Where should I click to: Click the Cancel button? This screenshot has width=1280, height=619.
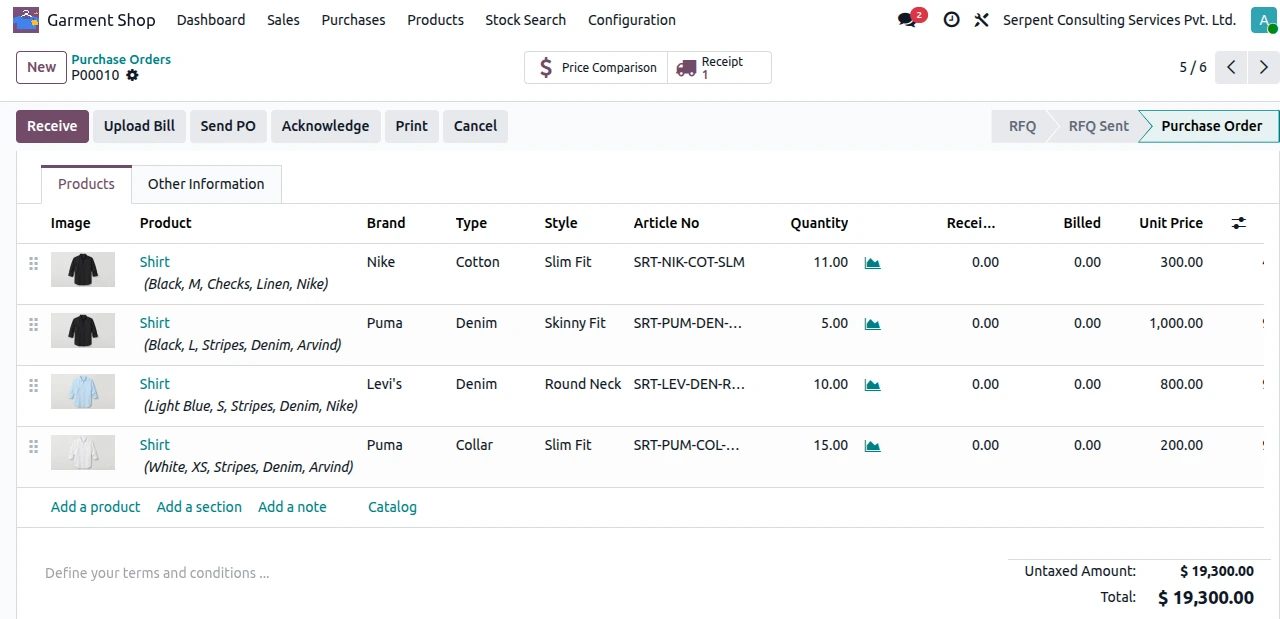[475, 126]
